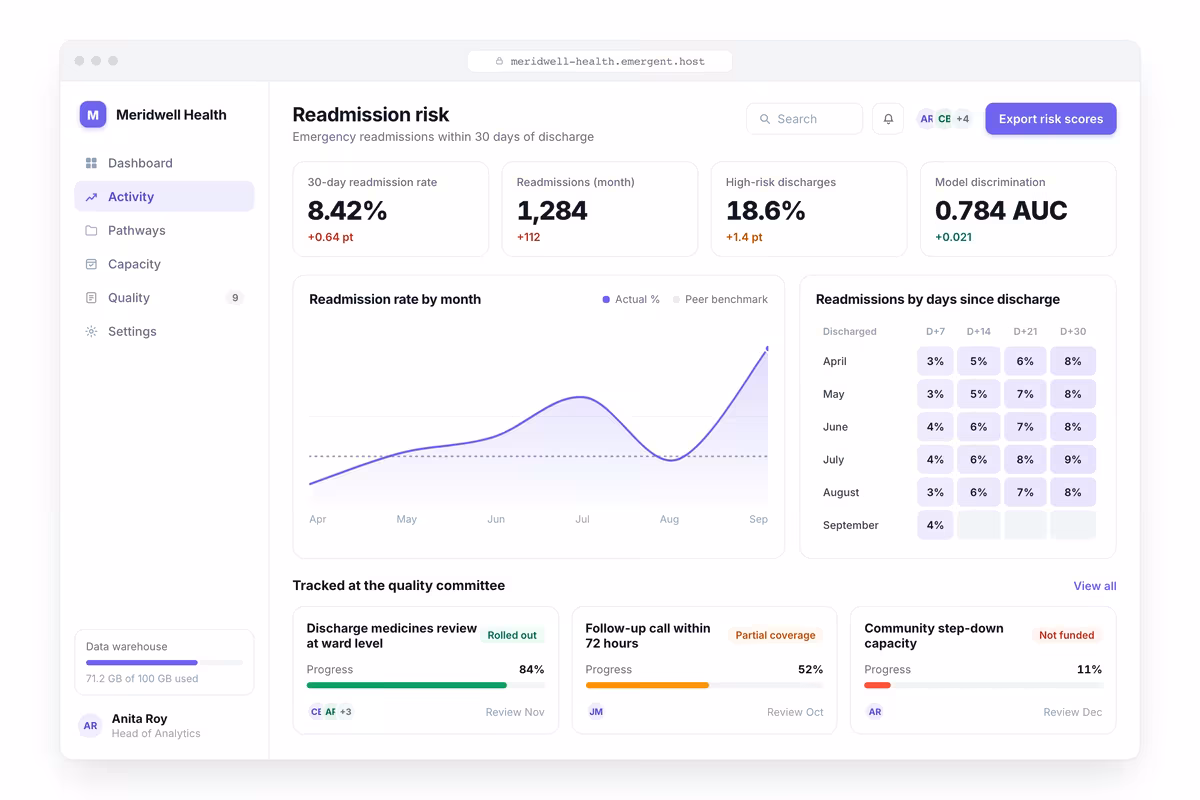The width and height of the screenshot is (1200, 800).
Task: Click the Export risk scores button
Action: 1051,119
